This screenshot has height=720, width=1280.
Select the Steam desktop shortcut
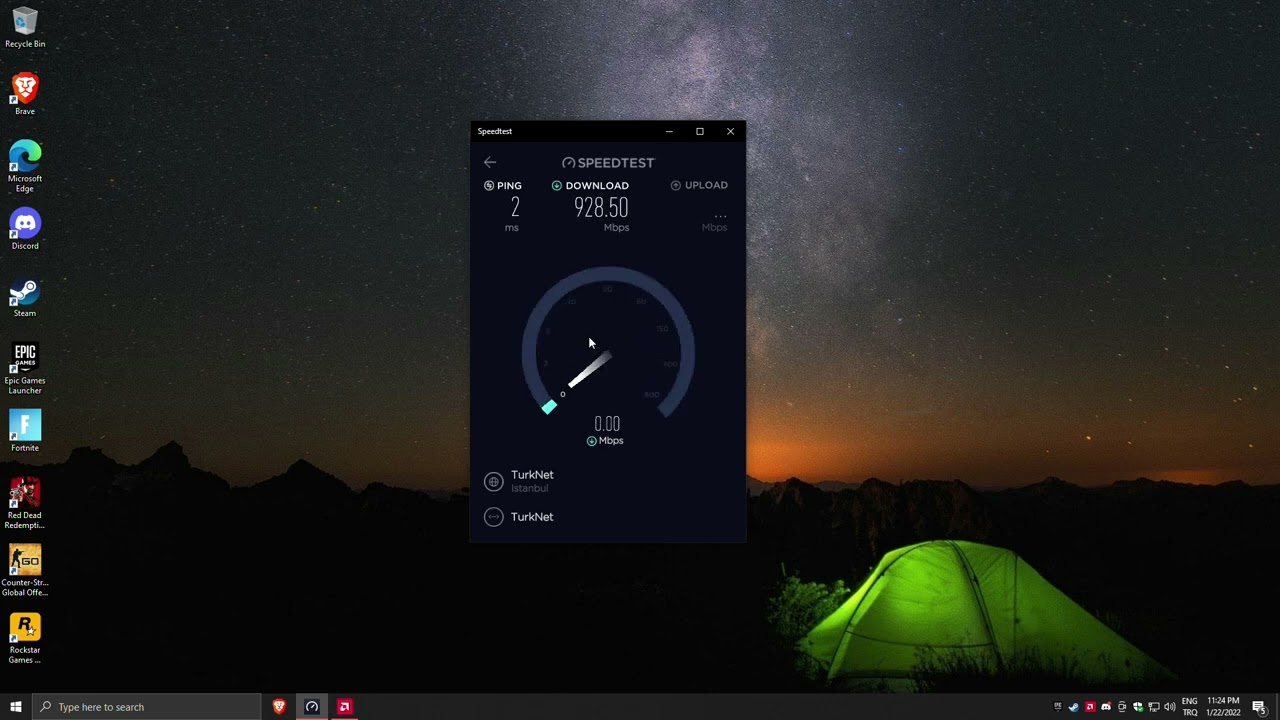25,297
